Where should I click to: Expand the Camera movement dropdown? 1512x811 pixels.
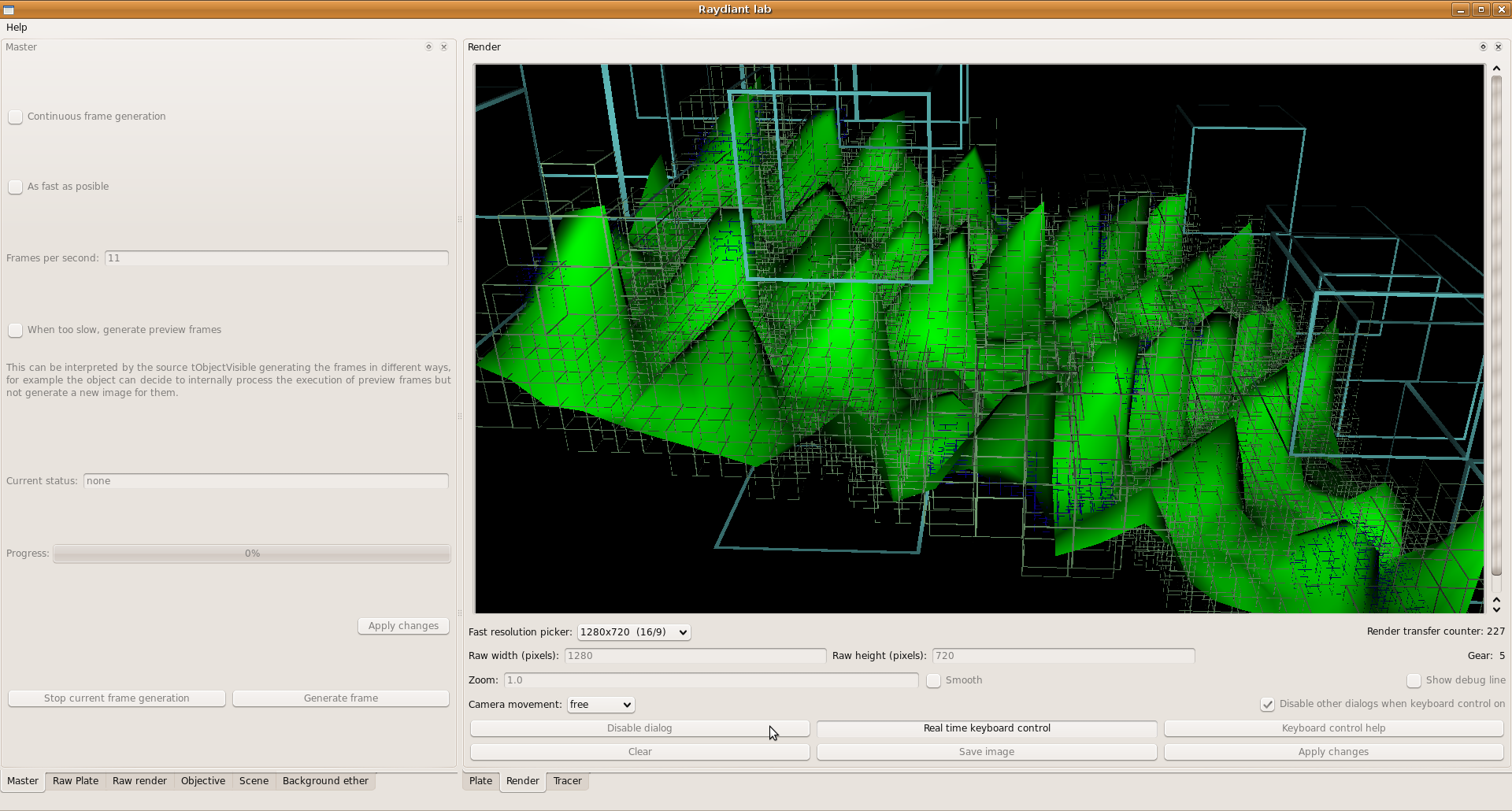[601, 705]
